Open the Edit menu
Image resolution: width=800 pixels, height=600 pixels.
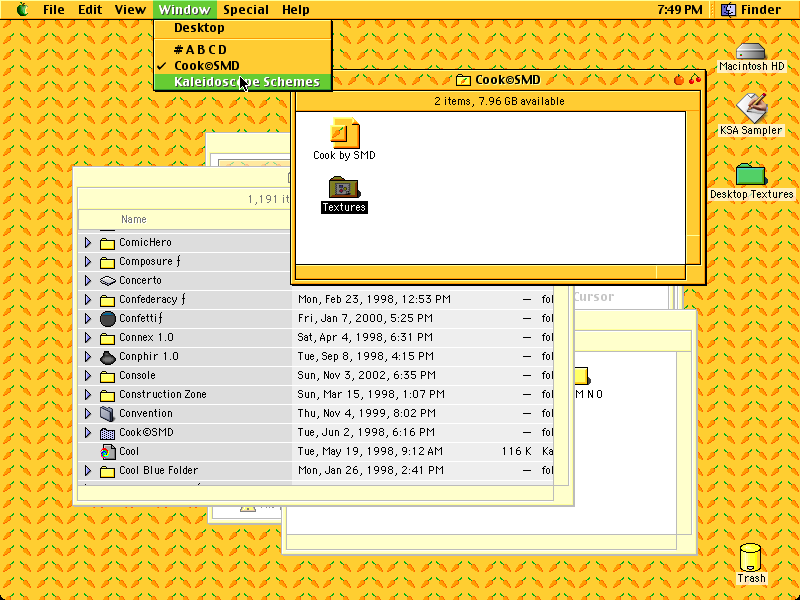[x=90, y=10]
